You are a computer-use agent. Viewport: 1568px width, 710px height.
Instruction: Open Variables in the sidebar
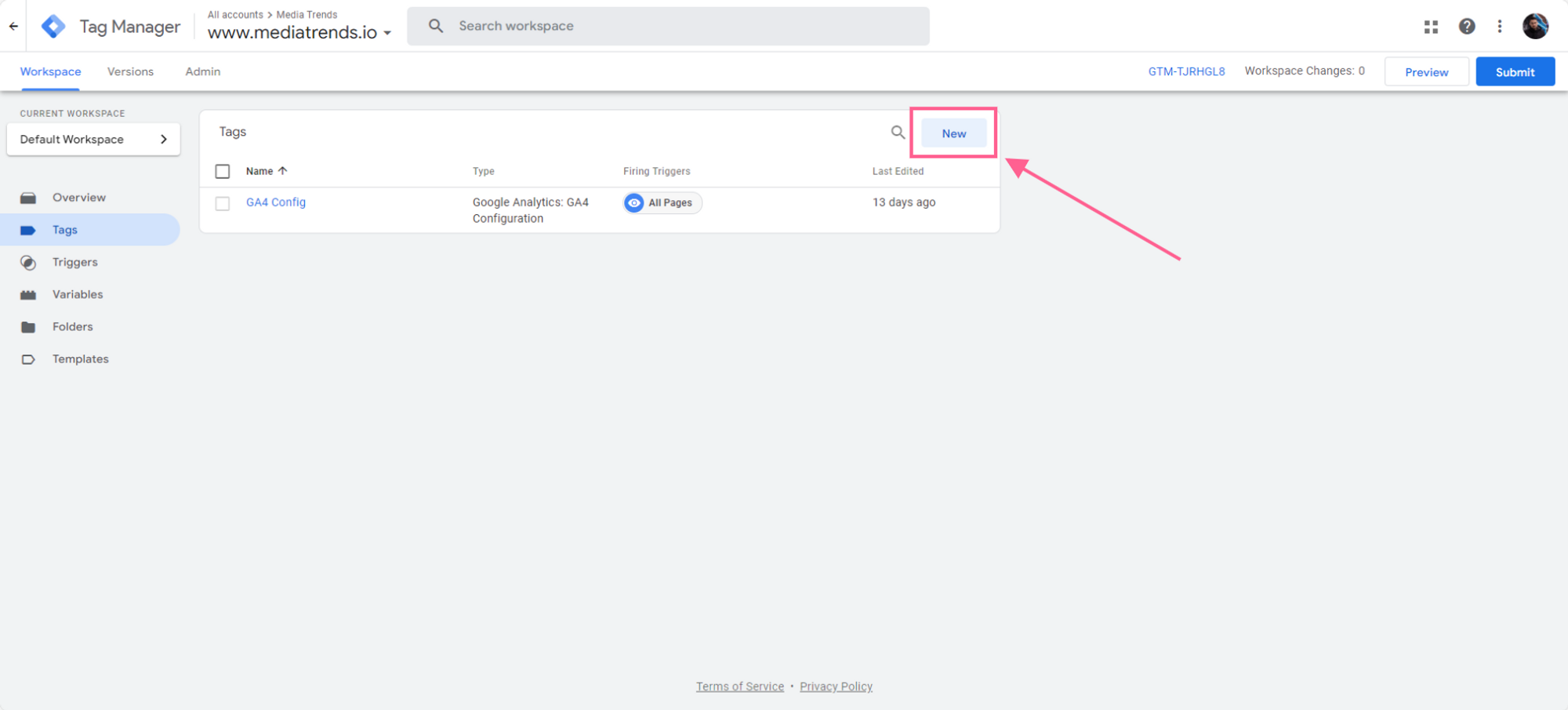pyautogui.click(x=90, y=295)
